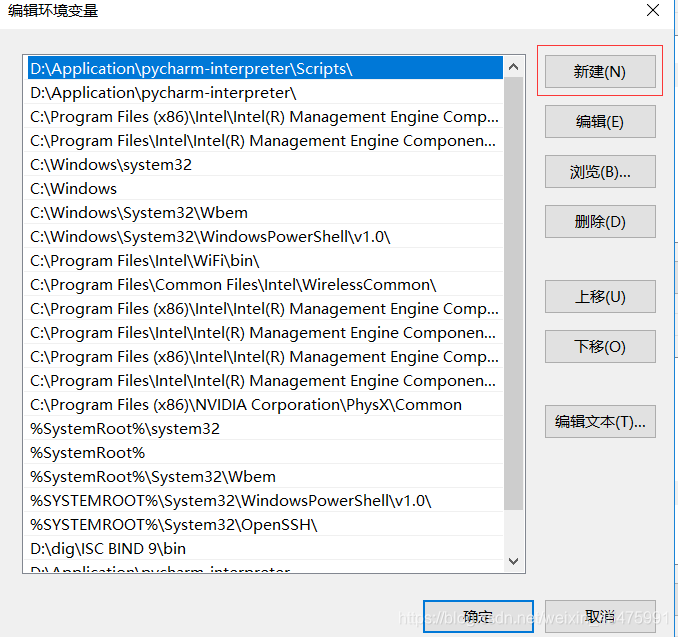
Task: Open the 浏览(B)... folder browser
Action: tap(600, 172)
